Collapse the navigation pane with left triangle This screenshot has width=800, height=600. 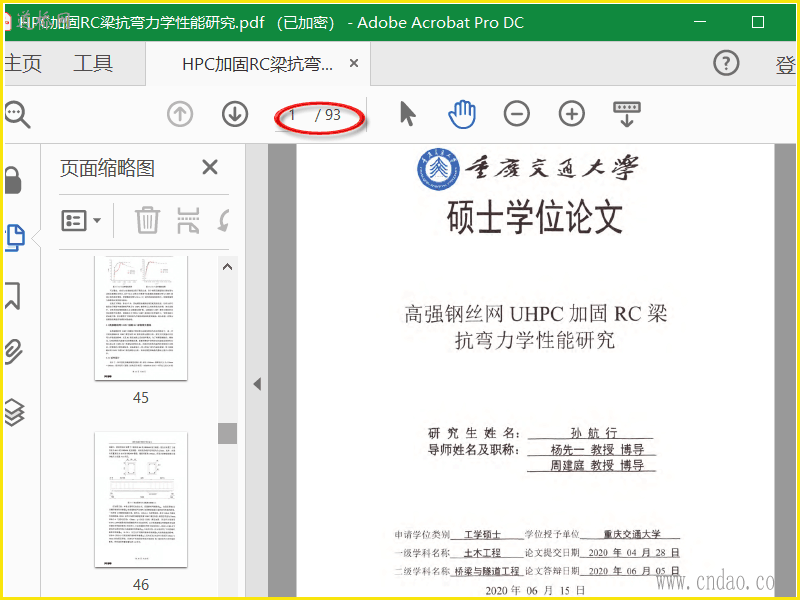257,384
